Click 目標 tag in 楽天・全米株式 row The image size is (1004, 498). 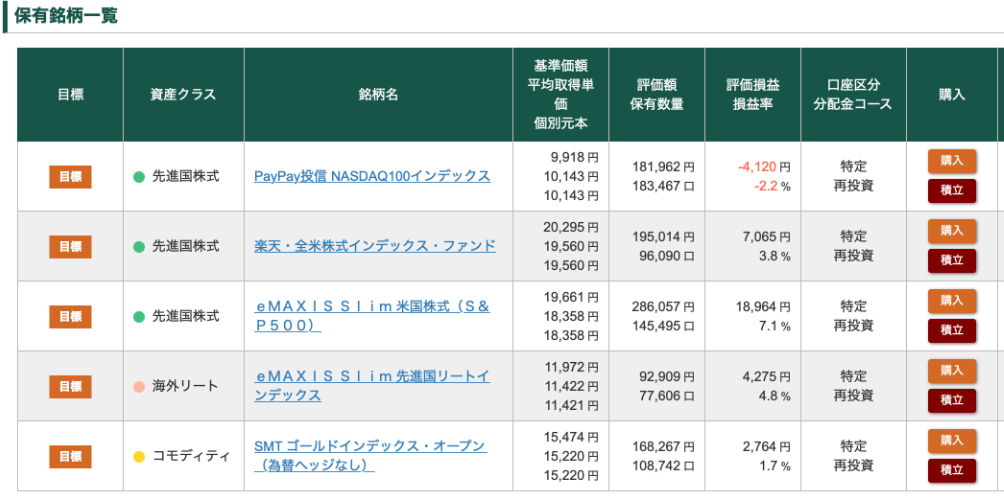[70, 246]
